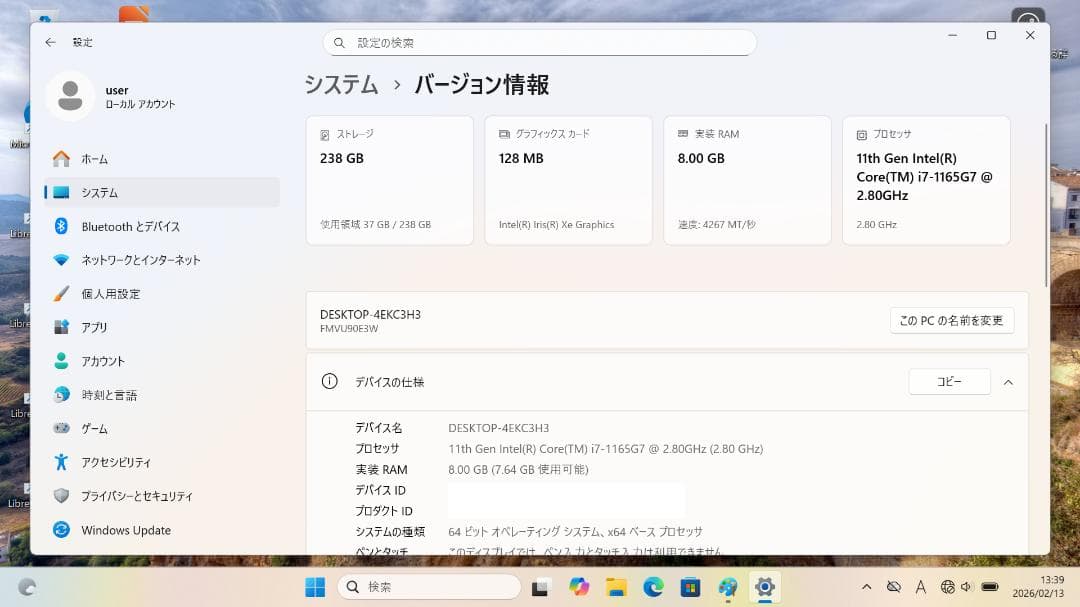Open Microsoft Edge from the taskbar
The width and height of the screenshot is (1080, 607).
(654, 587)
